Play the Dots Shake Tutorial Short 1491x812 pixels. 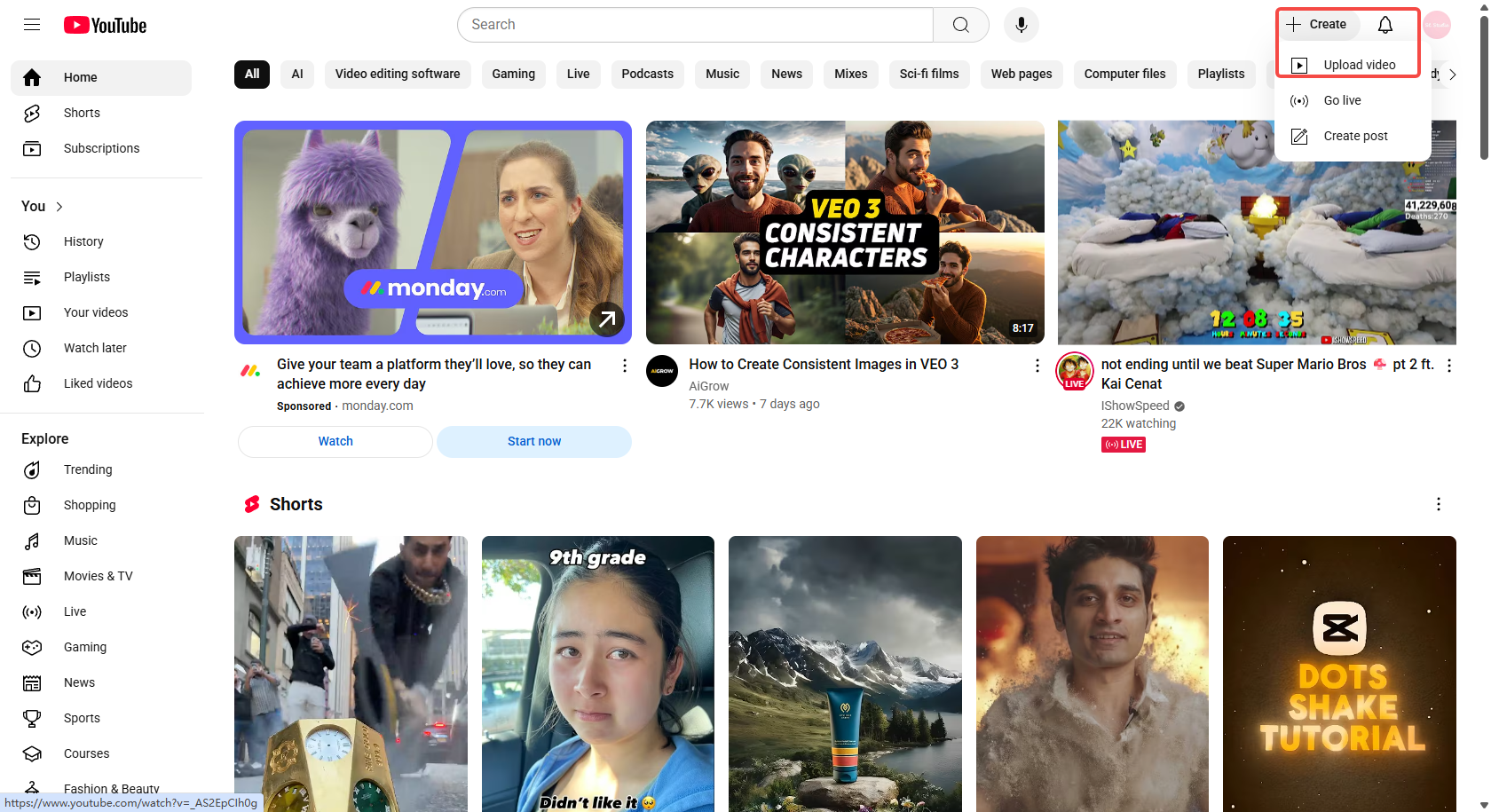point(1339,674)
